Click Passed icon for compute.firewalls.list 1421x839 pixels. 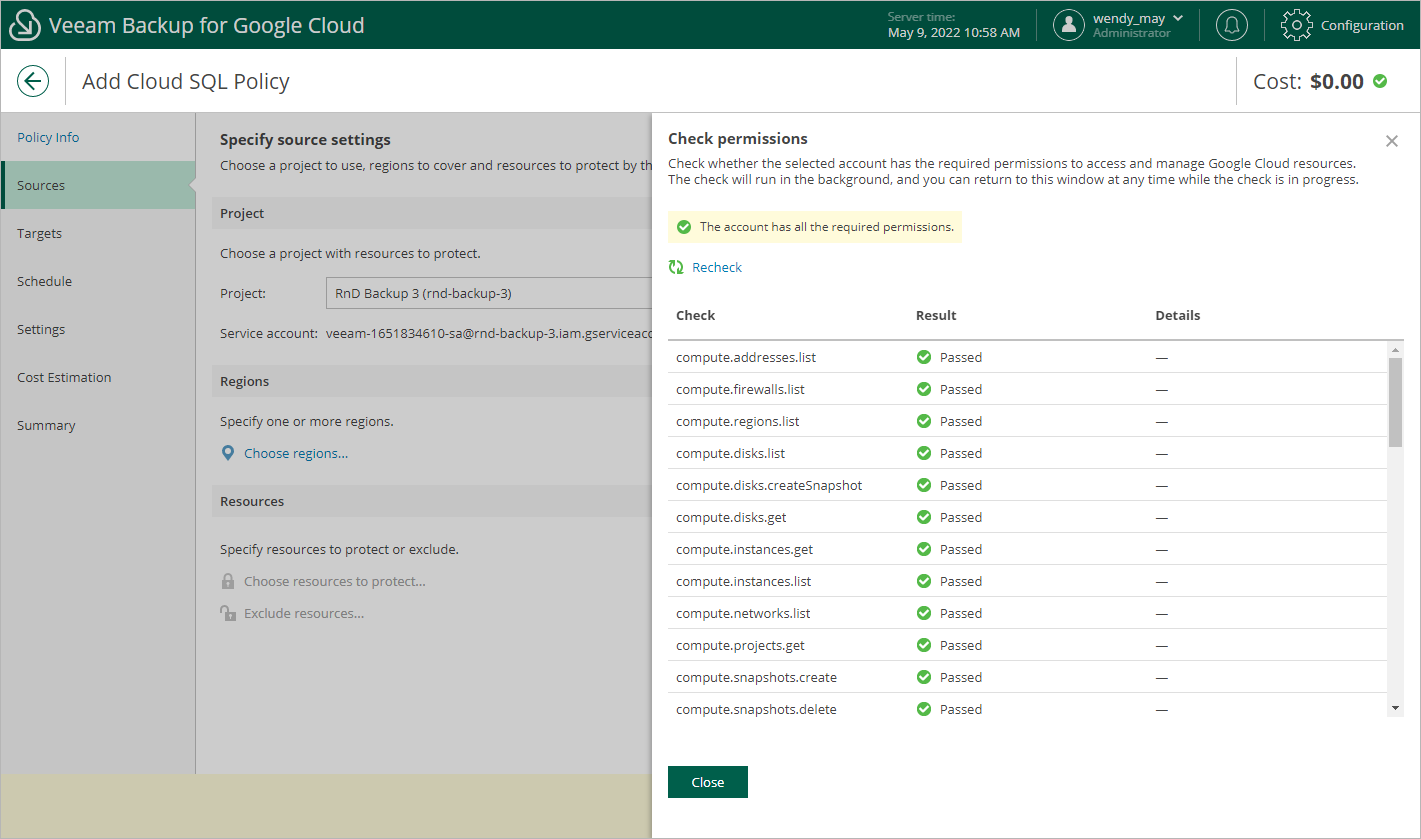coord(924,389)
